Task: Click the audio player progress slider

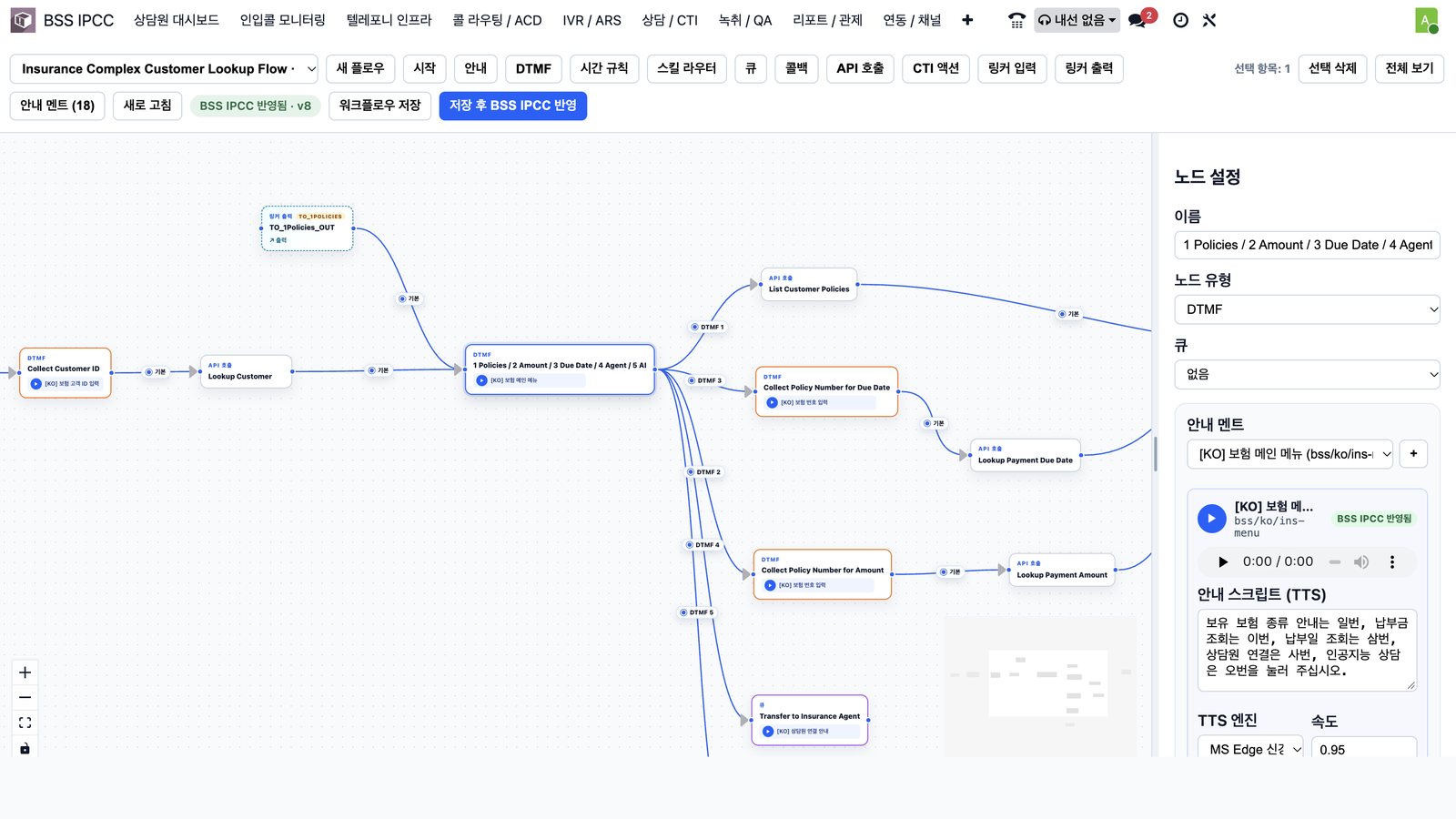Action: click(x=1334, y=562)
